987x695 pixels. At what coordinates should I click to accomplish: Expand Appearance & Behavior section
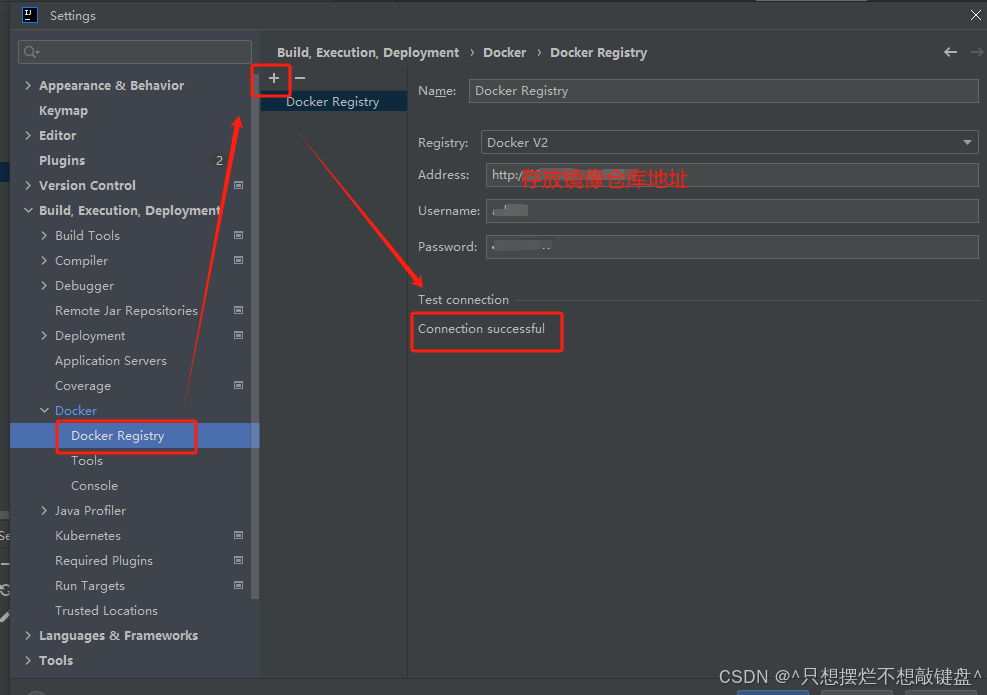(x=28, y=85)
